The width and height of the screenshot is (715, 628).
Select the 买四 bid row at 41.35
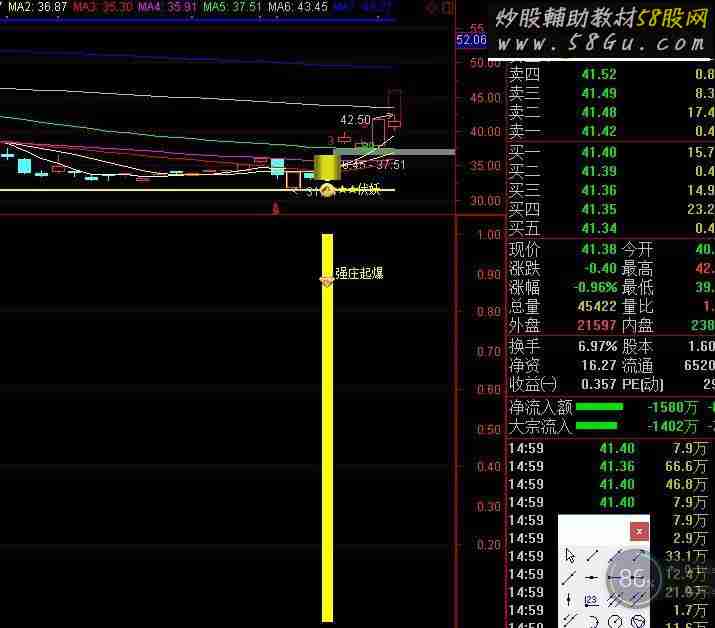pos(611,209)
